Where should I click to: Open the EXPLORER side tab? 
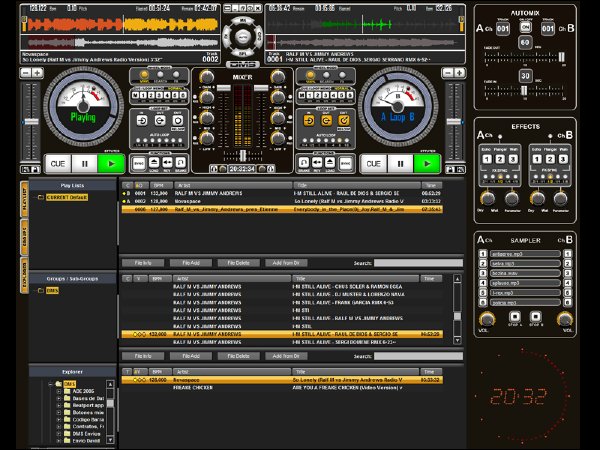point(24,275)
